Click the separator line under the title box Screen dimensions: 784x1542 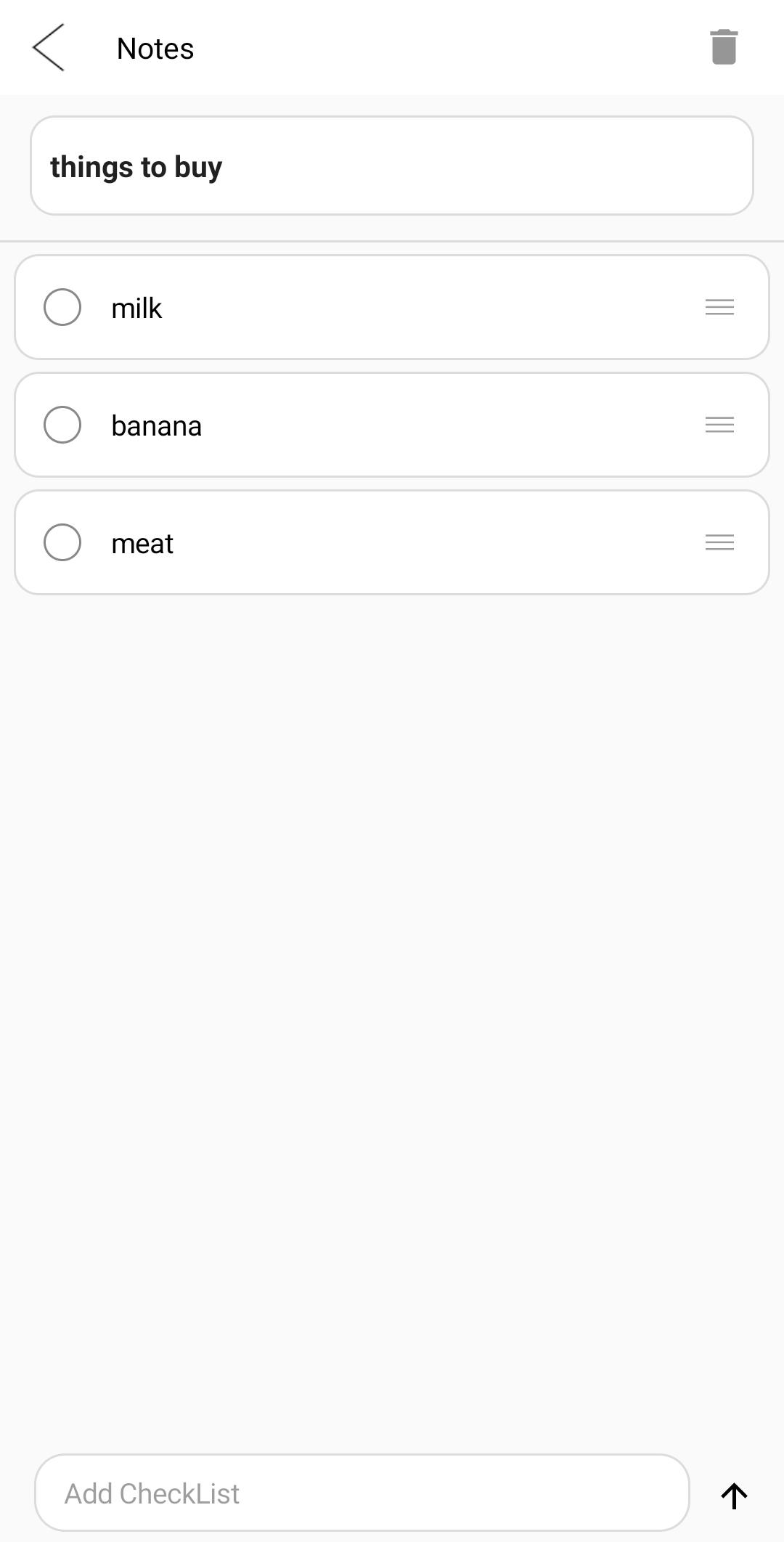pyautogui.click(x=392, y=241)
